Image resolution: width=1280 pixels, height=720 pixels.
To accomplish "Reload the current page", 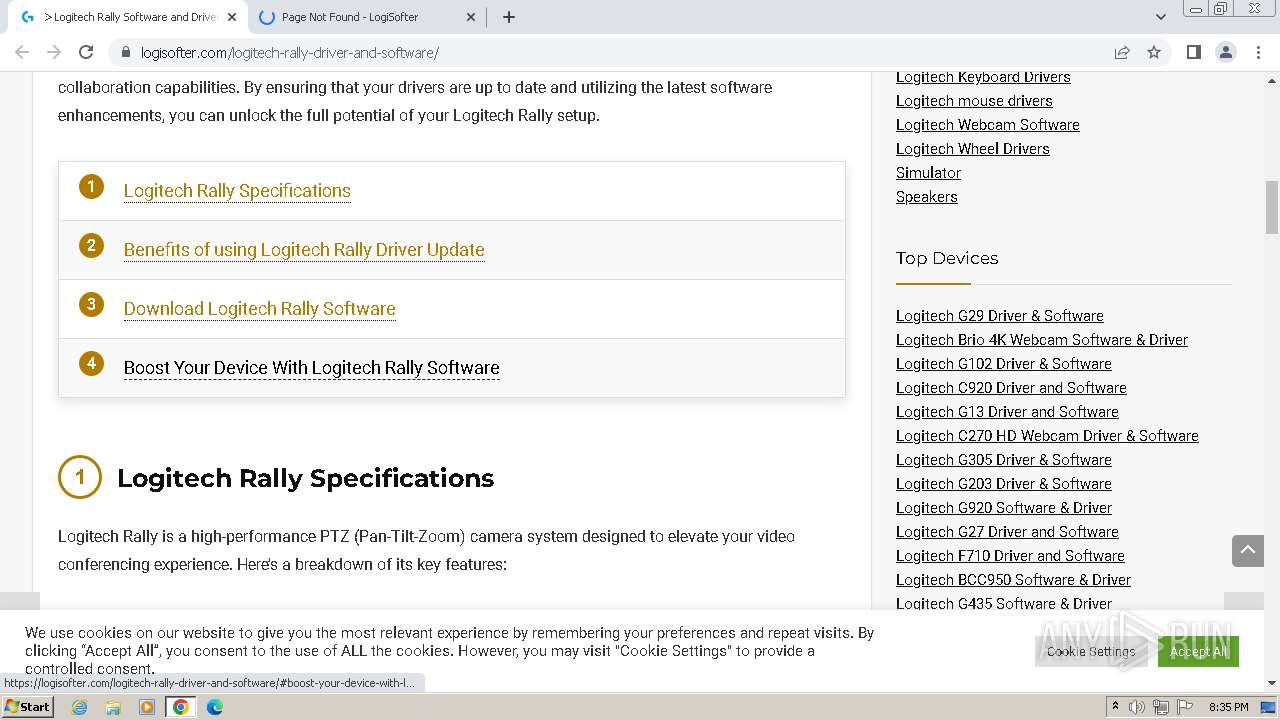I will tap(86, 52).
